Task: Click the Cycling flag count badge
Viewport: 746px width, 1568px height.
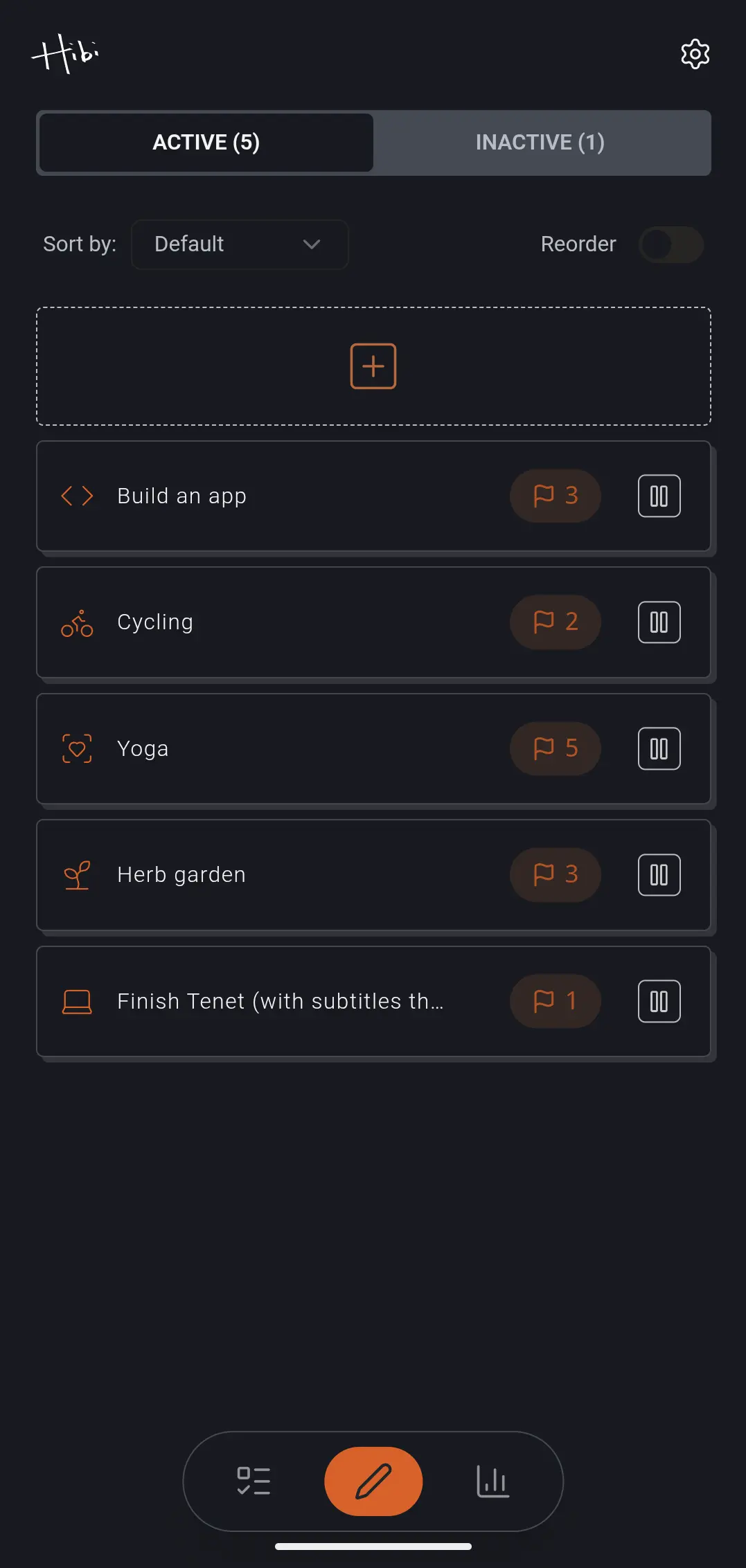Action: pyautogui.click(x=555, y=622)
